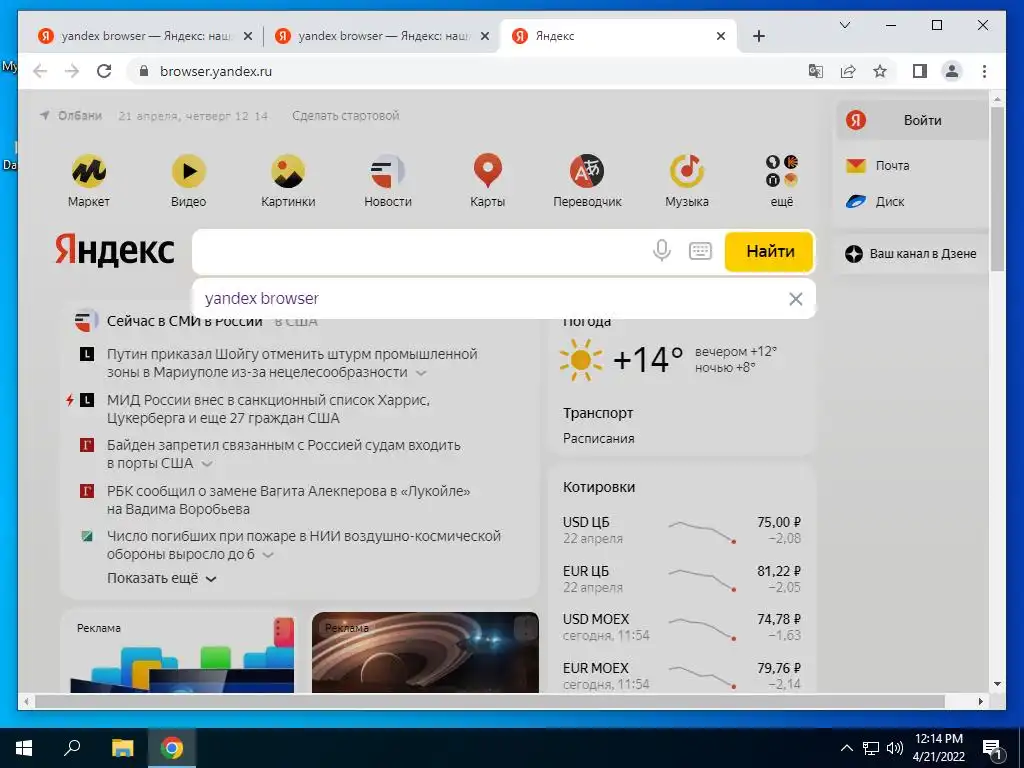Image resolution: width=1024 pixels, height=768 pixels.
Task: Open the EUR ЦБ quote row
Action: (x=681, y=579)
